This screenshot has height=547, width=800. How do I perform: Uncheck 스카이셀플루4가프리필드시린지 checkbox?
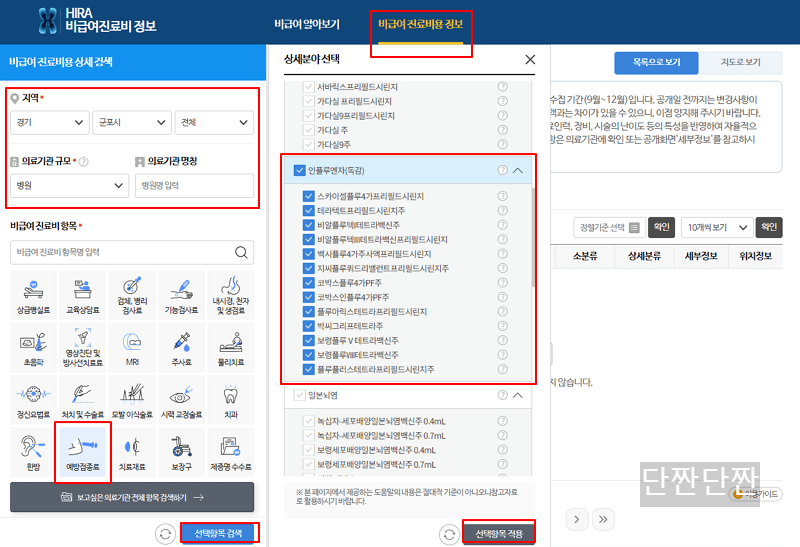[x=308, y=196]
